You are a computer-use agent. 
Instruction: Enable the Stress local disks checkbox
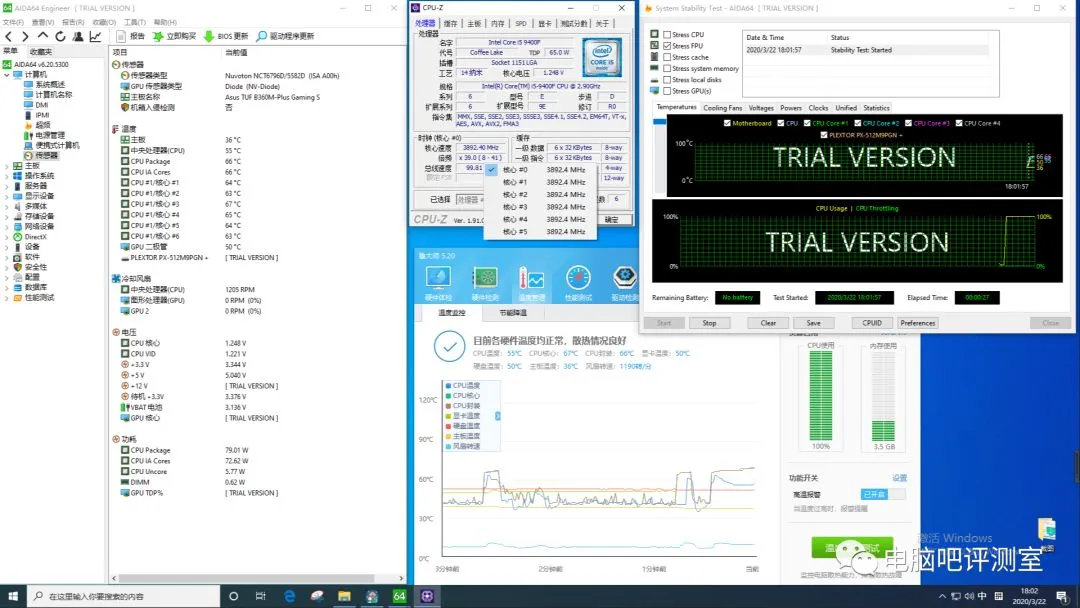(x=667, y=80)
